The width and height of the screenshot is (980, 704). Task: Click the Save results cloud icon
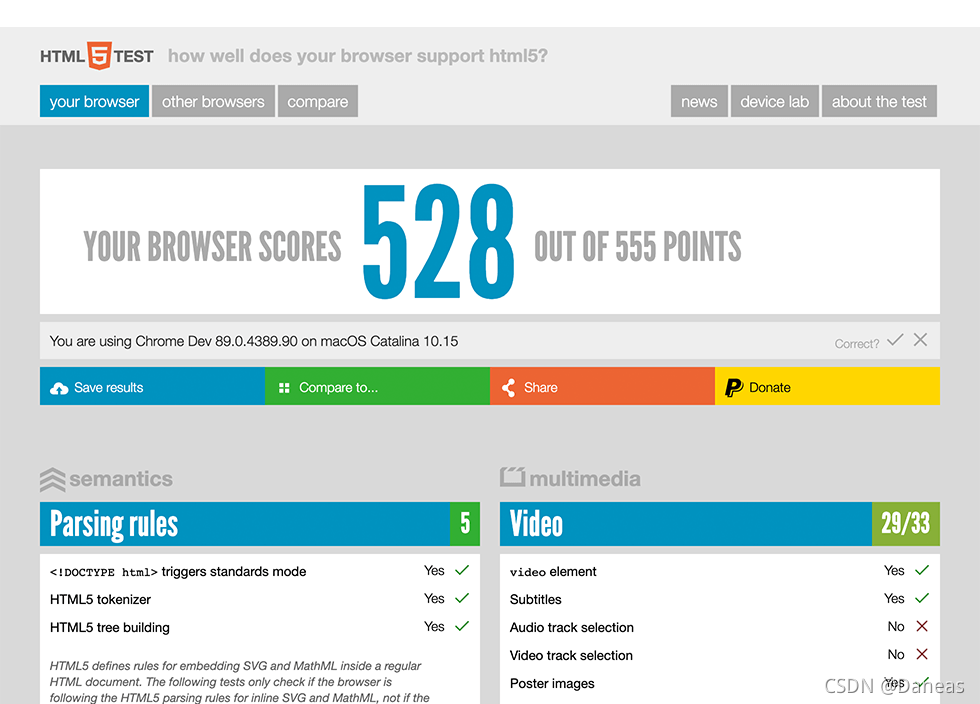coord(59,388)
